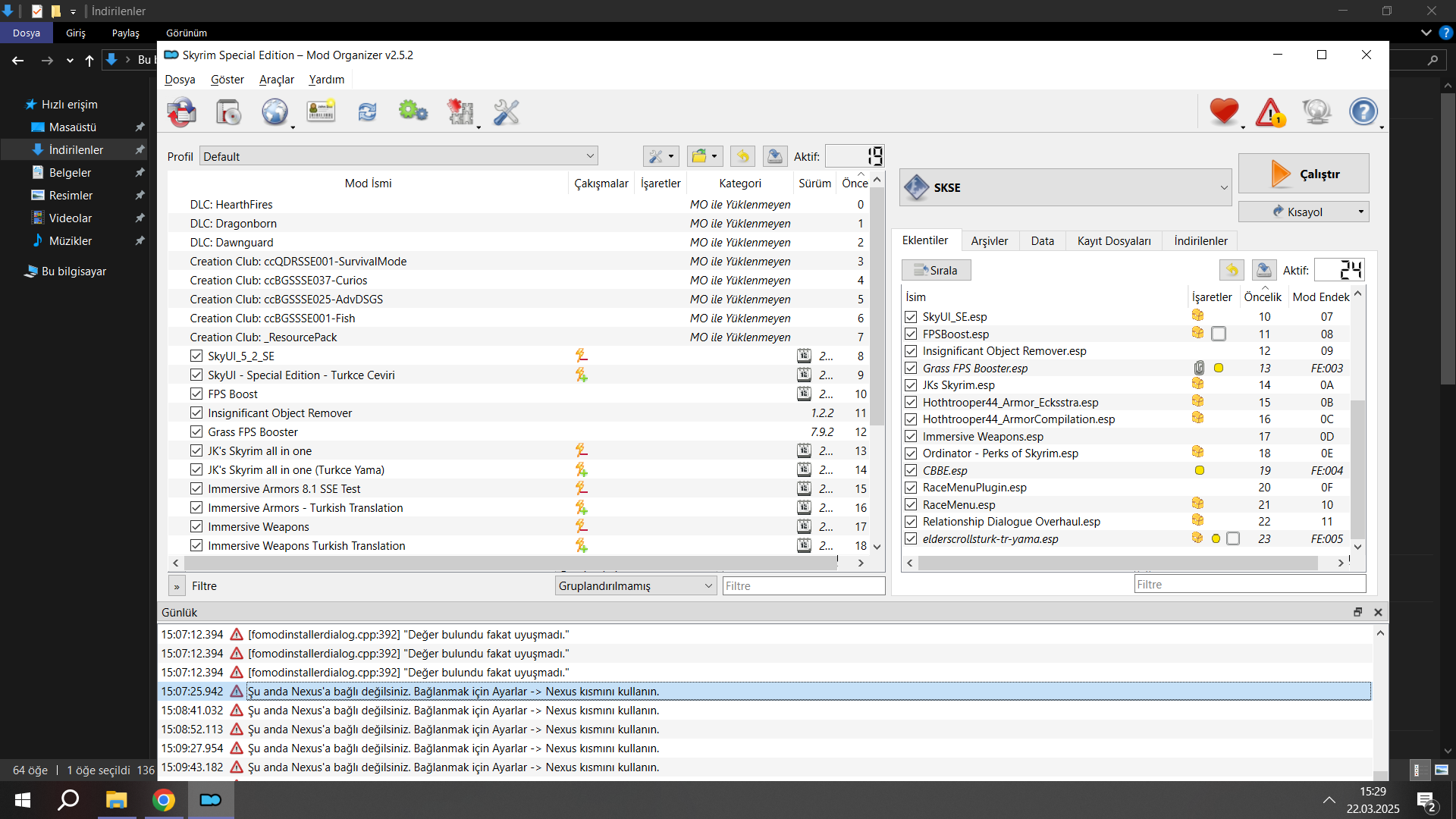1456x819 pixels.
Task: Expand the Profil Default dropdown
Action: (x=398, y=156)
